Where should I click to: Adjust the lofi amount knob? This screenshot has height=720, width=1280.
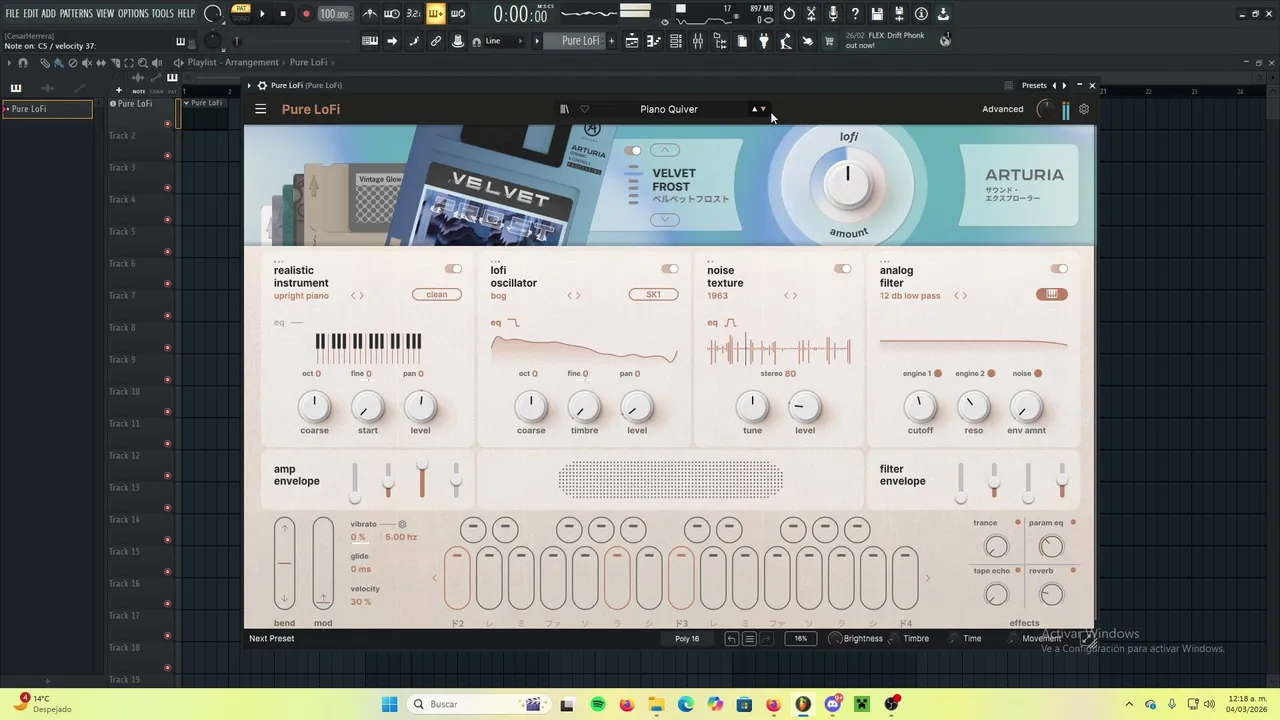coord(848,185)
